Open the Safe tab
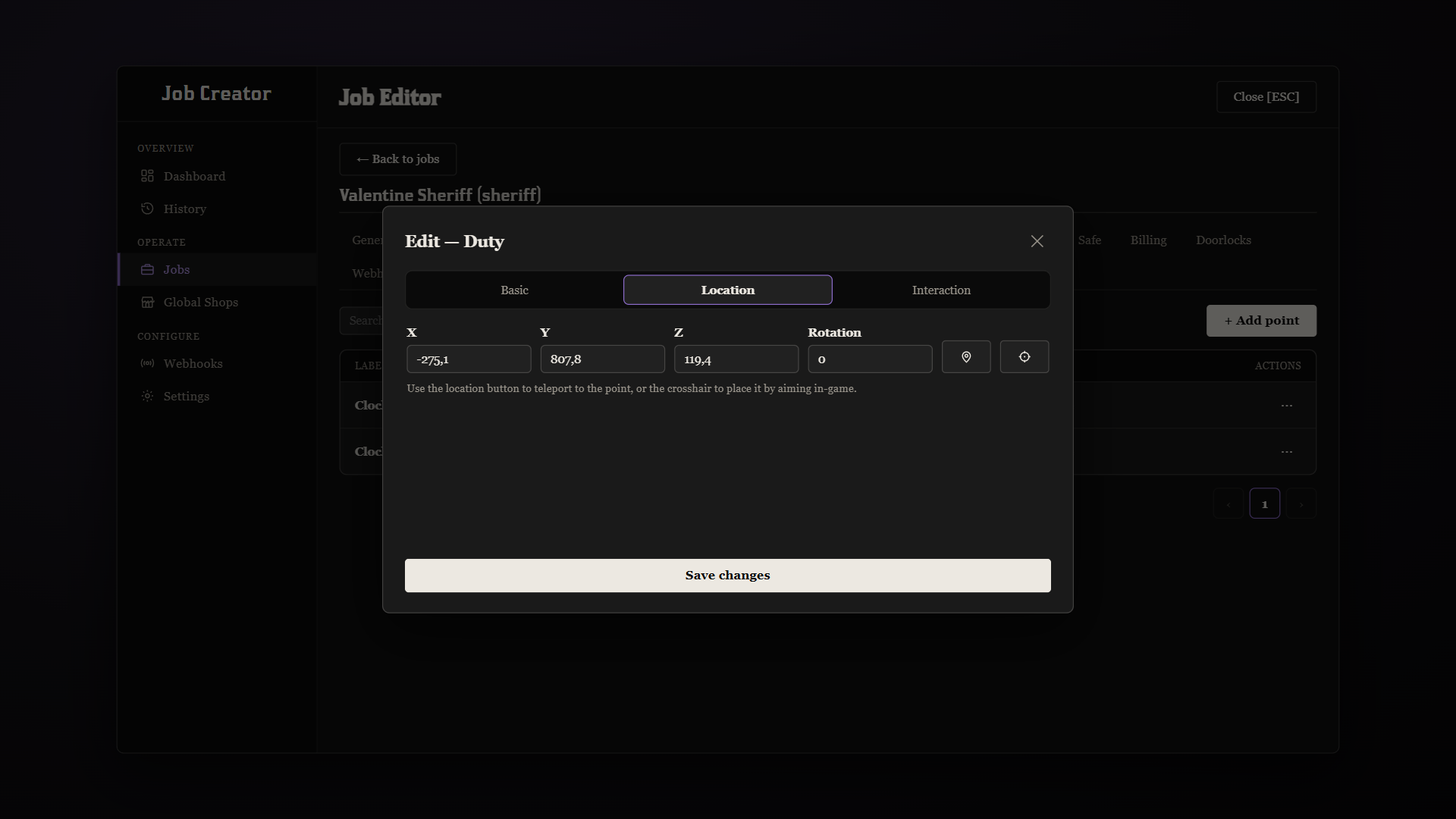The height and width of the screenshot is (819, 1456). [1089, 240]
